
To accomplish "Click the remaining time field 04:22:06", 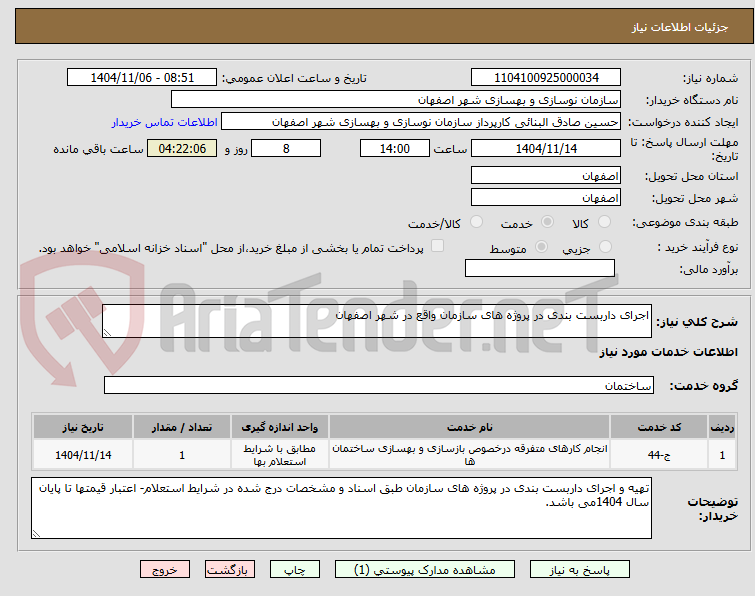I will pos(182,148).
